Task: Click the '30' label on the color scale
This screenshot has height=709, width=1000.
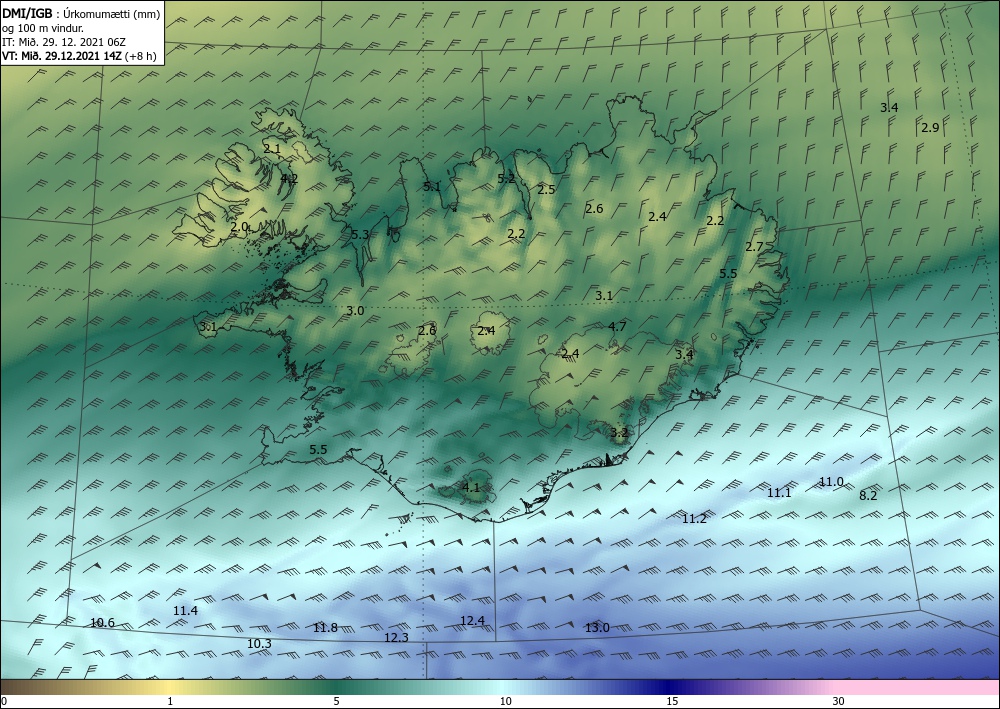Action: (839, 702)
